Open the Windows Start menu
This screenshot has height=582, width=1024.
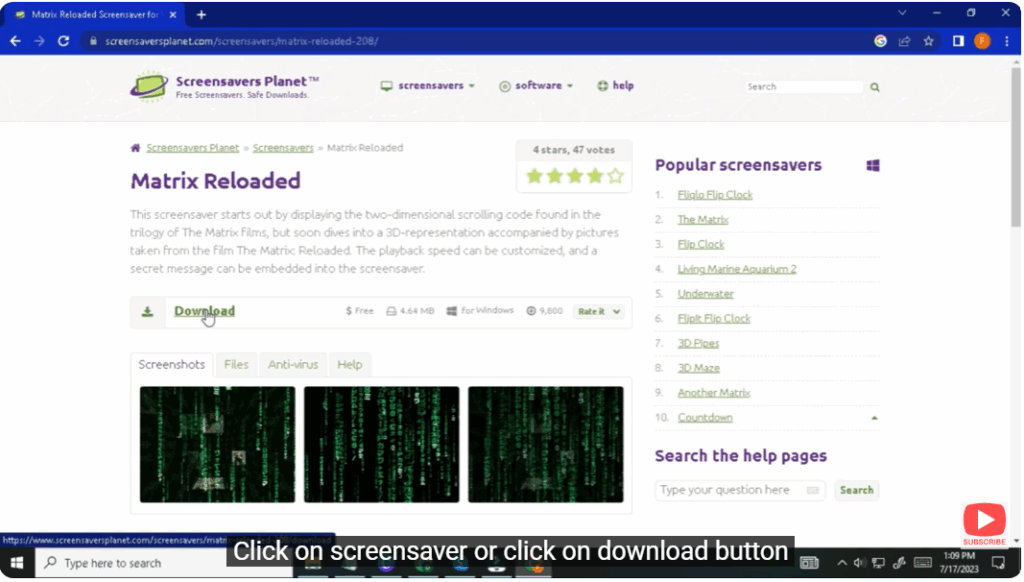click(x=17, y=563)
